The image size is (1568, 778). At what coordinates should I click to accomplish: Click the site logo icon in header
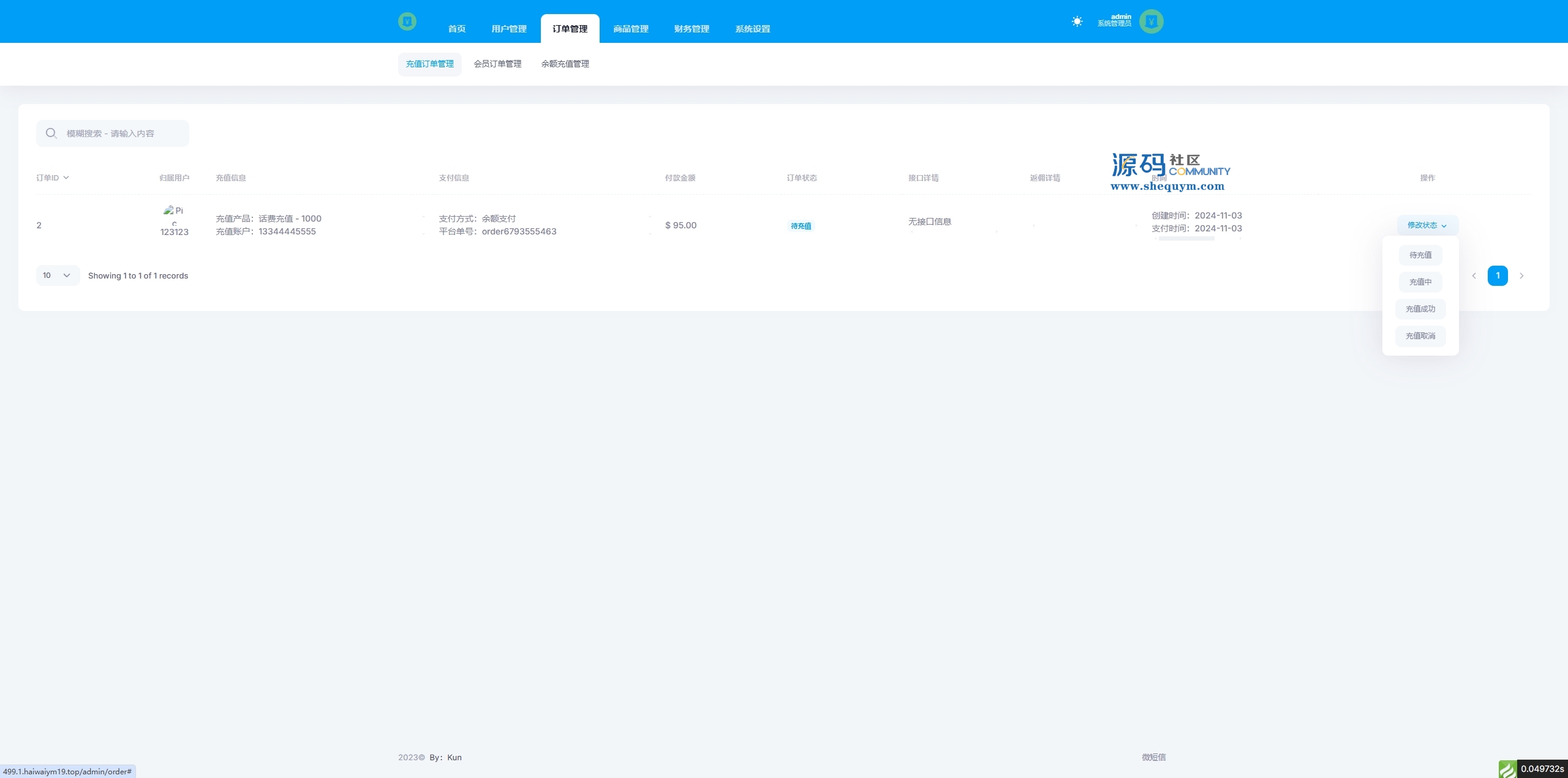pos(407,21)
